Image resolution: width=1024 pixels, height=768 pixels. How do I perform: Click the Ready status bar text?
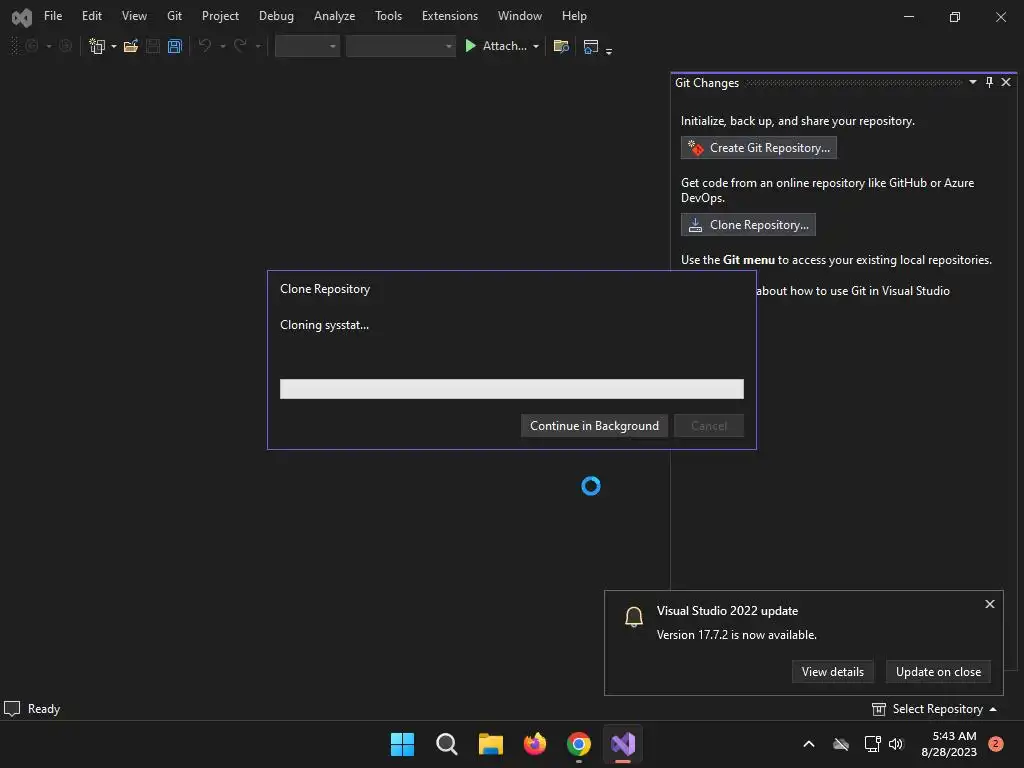[x=44, y=709]
